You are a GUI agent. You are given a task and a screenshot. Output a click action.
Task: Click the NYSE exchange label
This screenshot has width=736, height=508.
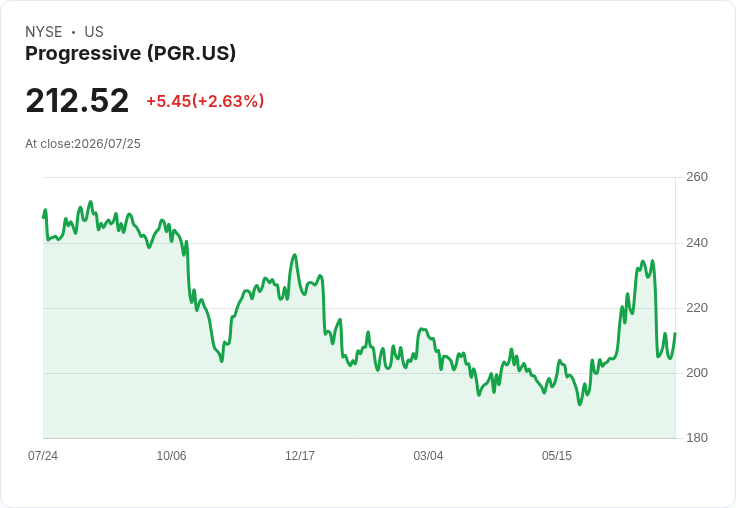pos(44,32)
